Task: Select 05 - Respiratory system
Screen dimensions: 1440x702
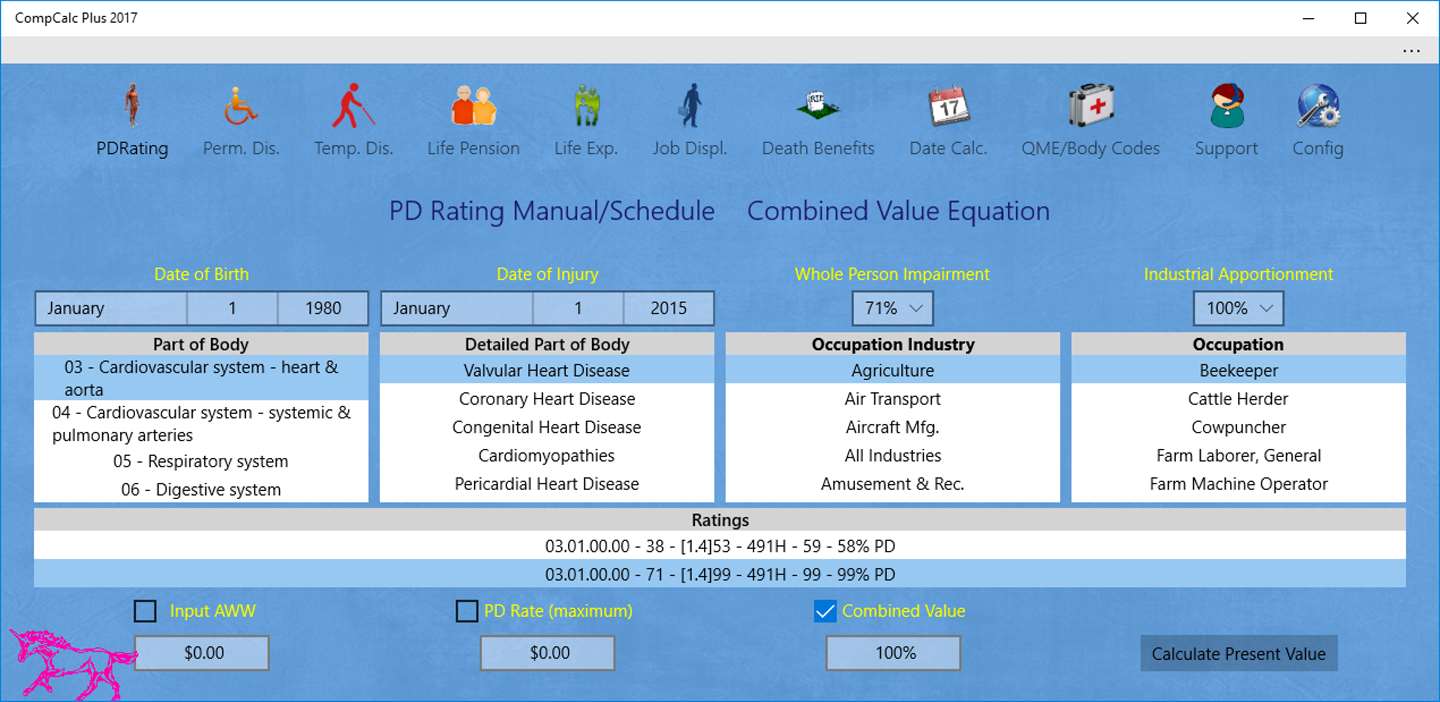Action: 201,461
